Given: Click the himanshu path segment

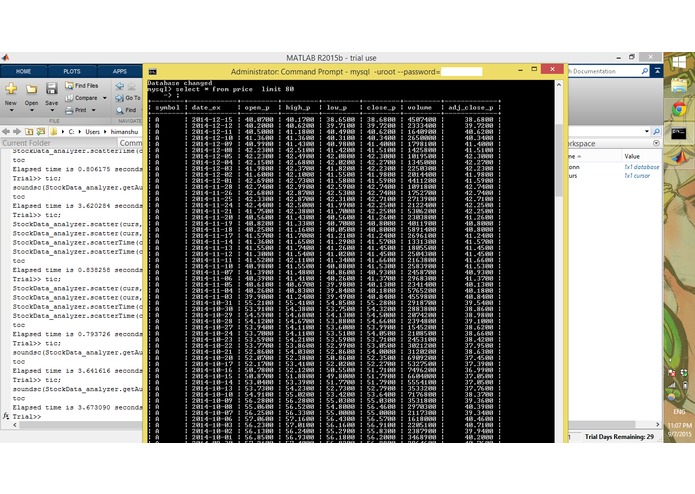Looking at the screenshot, I should coord(125,132).
